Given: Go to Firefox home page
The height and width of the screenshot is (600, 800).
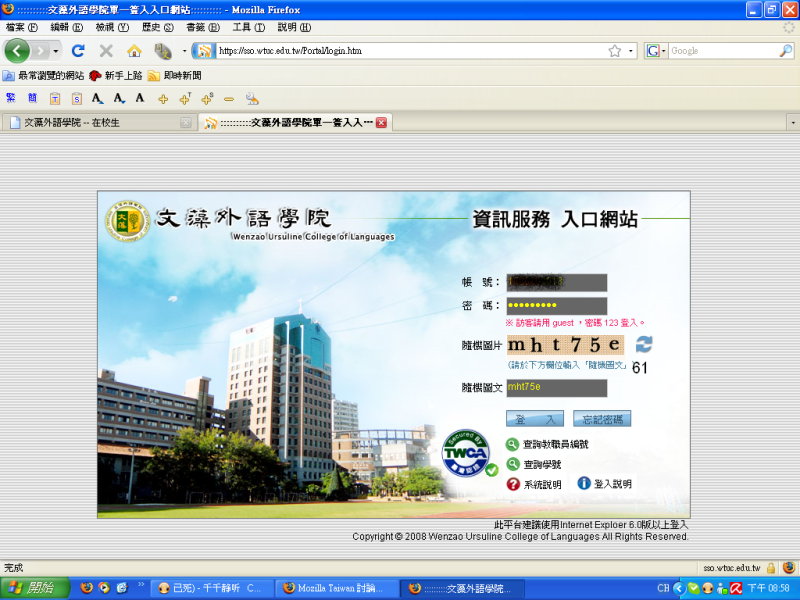Looking at the screenshot, I should (134, 50).
